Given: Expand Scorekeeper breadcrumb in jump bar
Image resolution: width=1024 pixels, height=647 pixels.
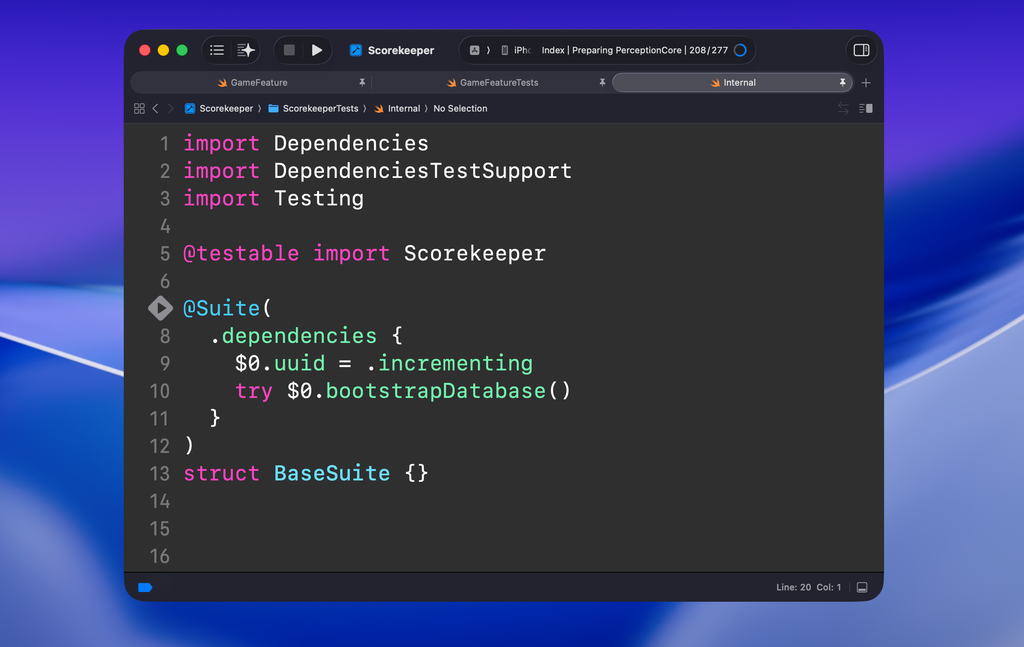Looking at the screenshot, I should [x=225, y=108].
